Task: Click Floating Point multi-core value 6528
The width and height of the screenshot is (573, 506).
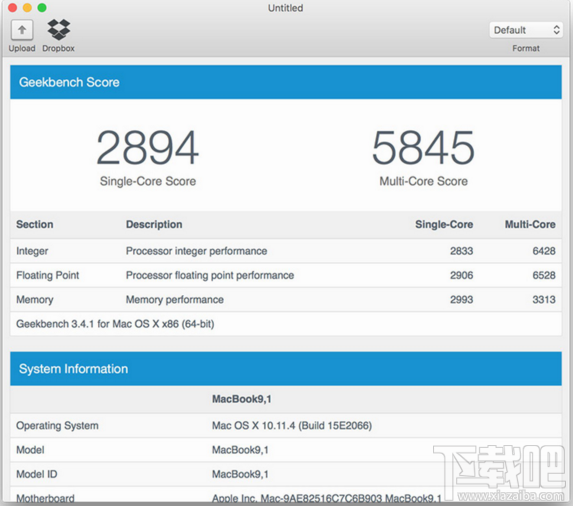Action: pos(544,275)
